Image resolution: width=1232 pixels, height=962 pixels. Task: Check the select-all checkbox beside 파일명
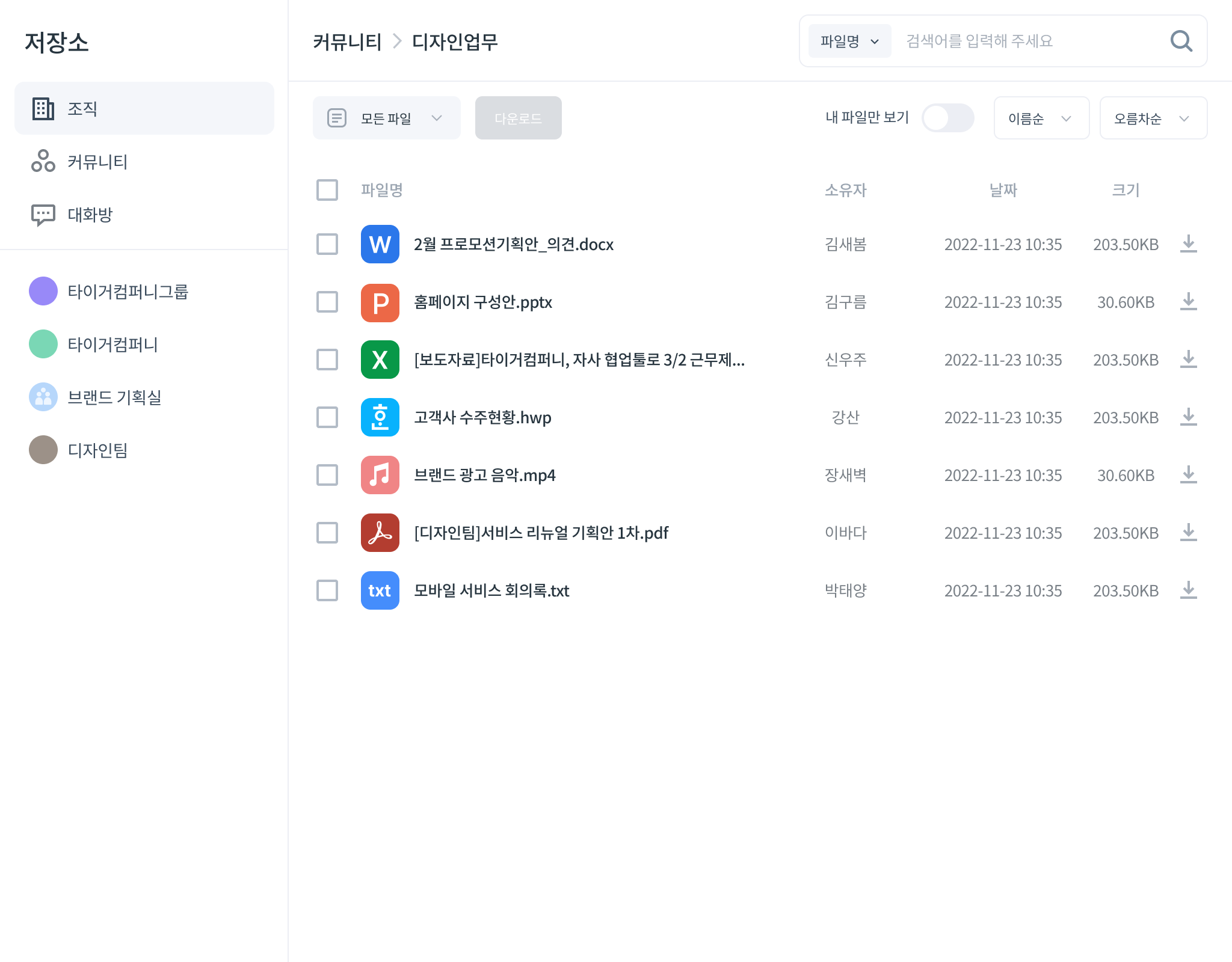pos(327,190)
